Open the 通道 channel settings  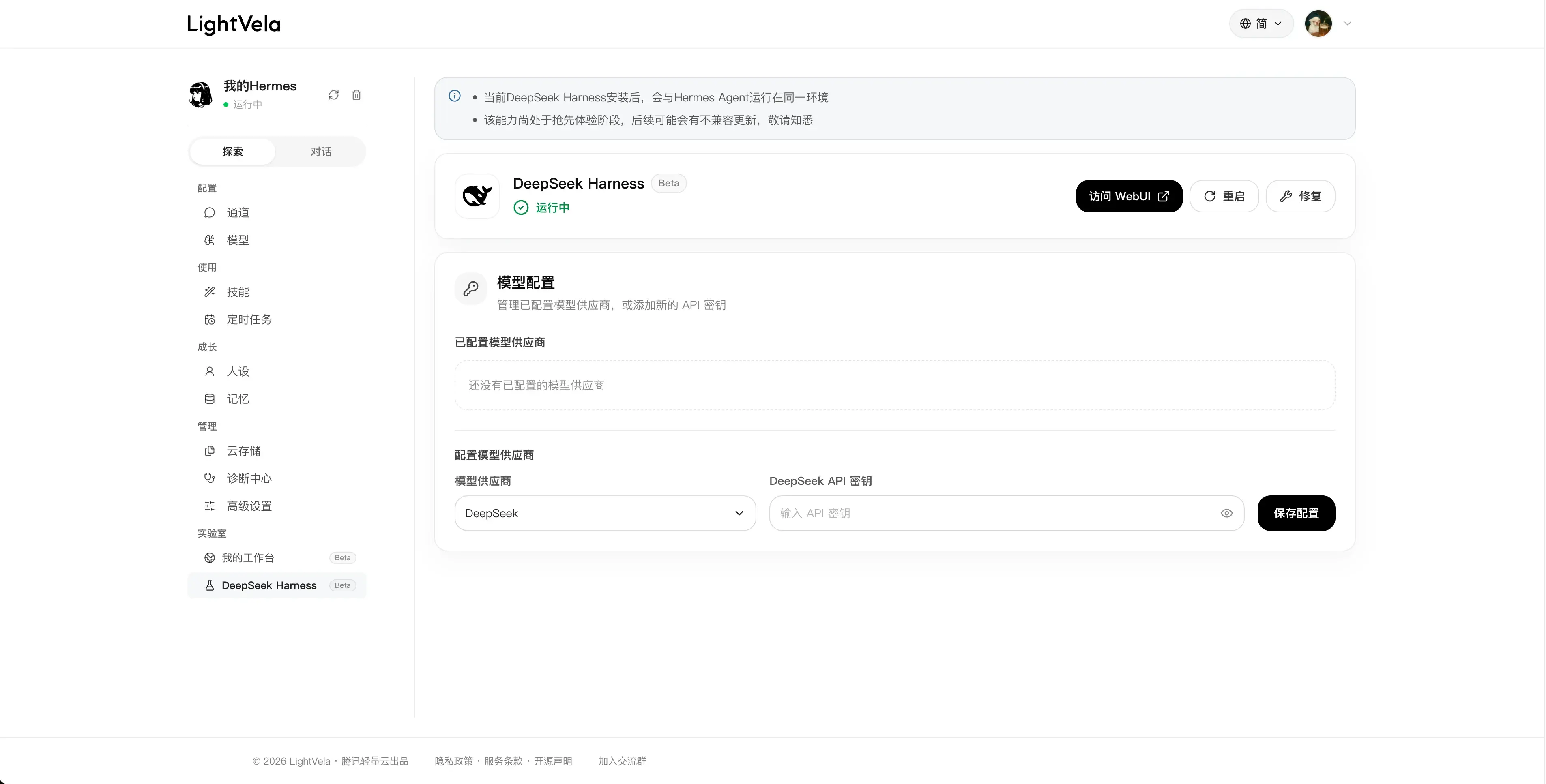[277, 213]
